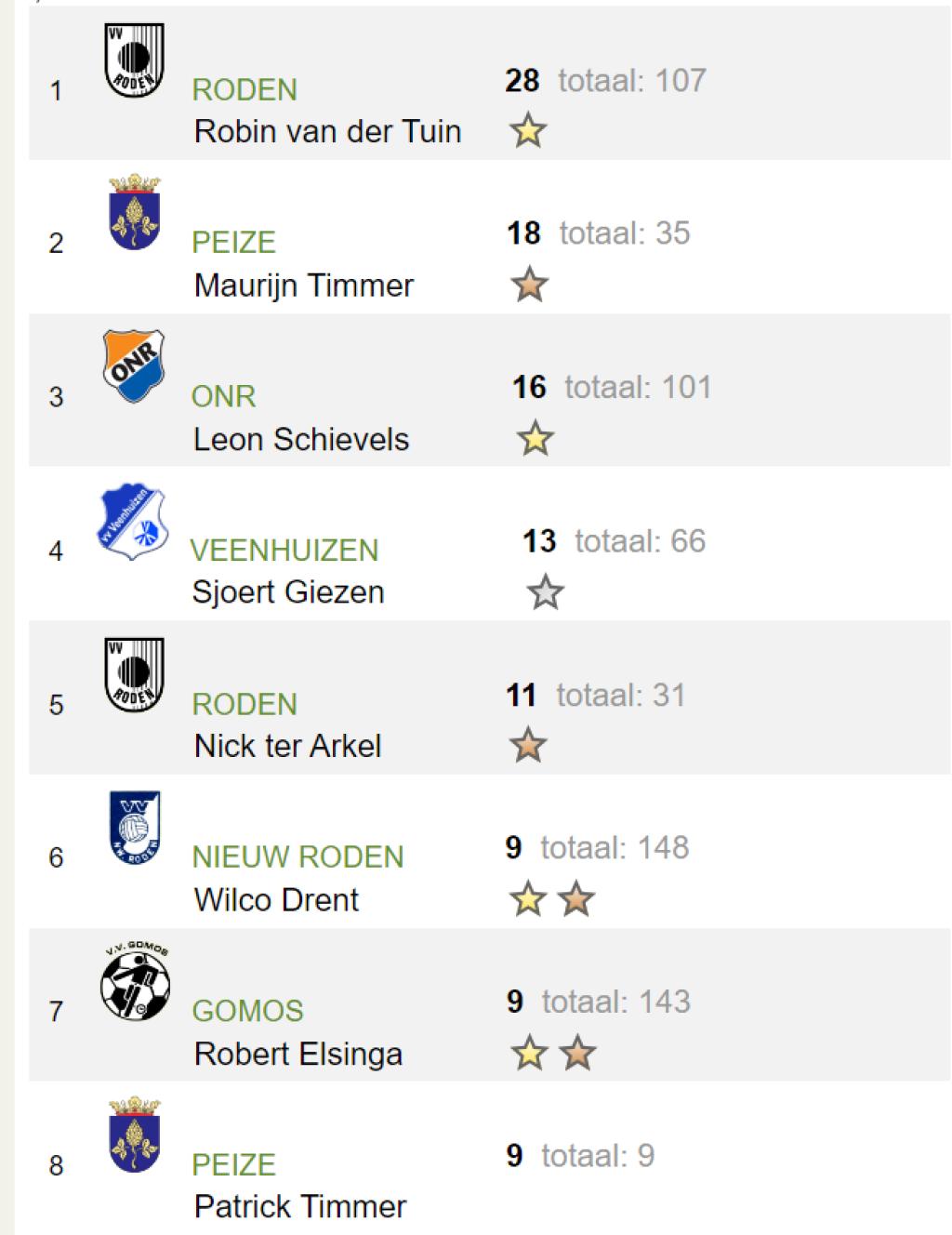Open the NIEUW RODEN club link
The width and height of the screenshot is (952, 1235).
[x=298, y=857]
